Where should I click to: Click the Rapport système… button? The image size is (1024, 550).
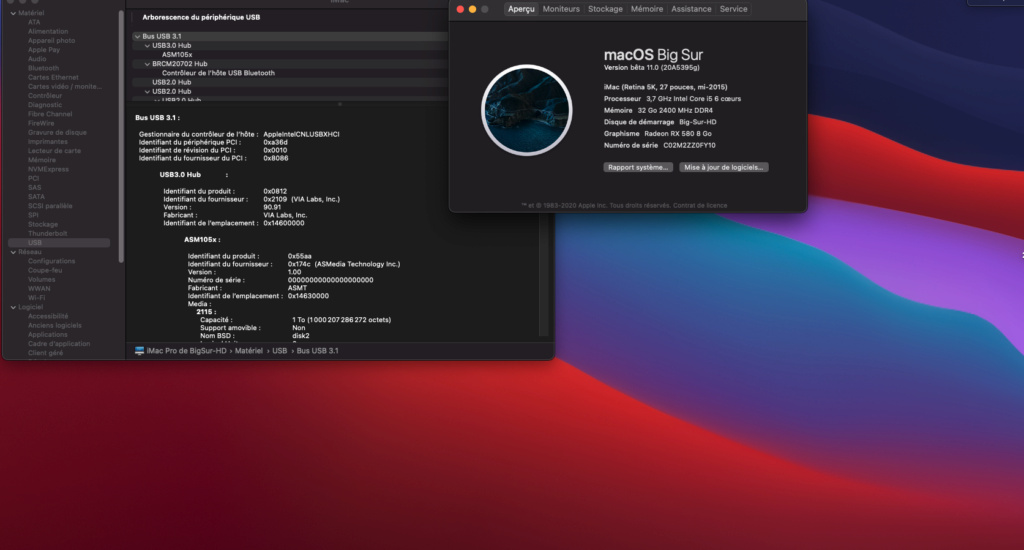pos(638,167)
